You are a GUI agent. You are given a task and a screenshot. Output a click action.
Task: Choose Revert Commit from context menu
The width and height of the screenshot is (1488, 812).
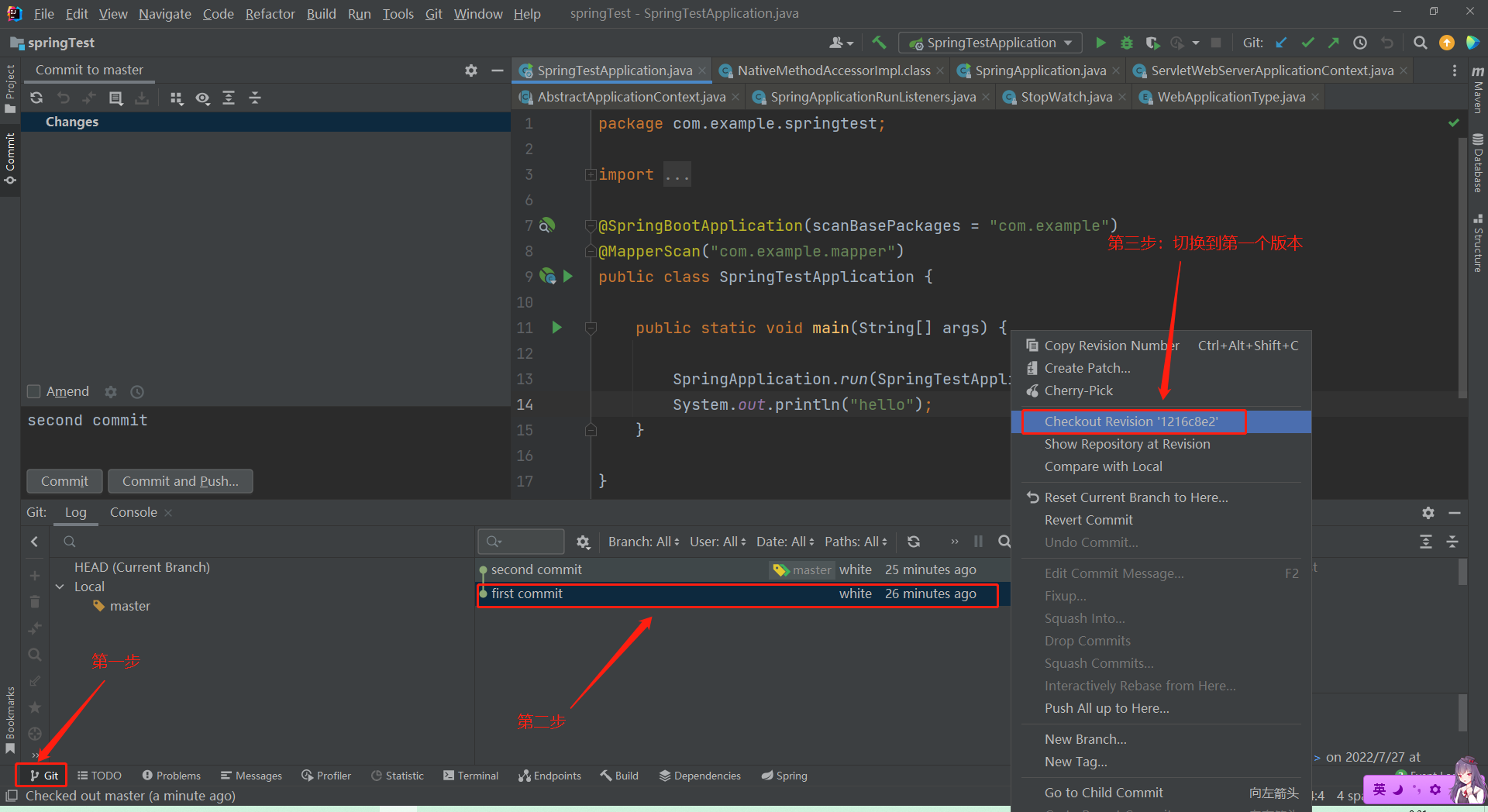point(1161,520)
